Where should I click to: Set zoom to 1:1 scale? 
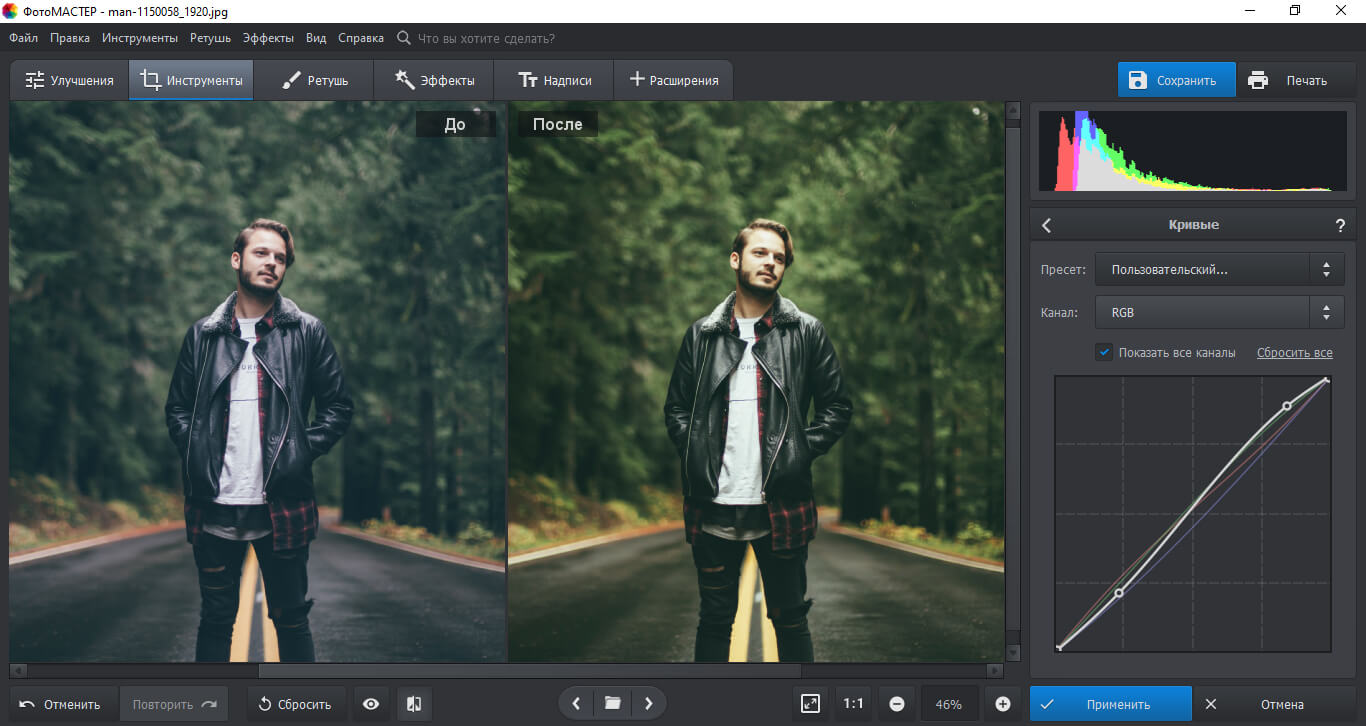853,704
